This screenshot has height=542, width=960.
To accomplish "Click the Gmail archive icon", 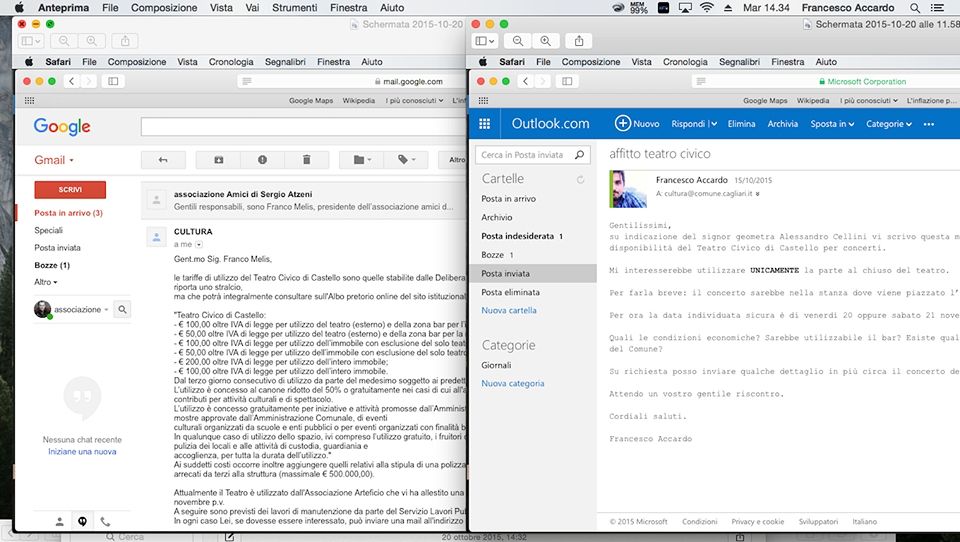I will pyautogui.click(x=219, y=159).
